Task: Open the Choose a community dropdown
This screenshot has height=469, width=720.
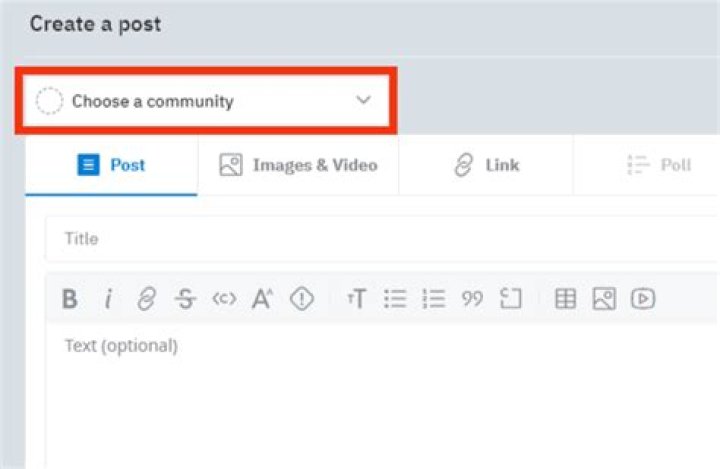Action: [205, 101]
